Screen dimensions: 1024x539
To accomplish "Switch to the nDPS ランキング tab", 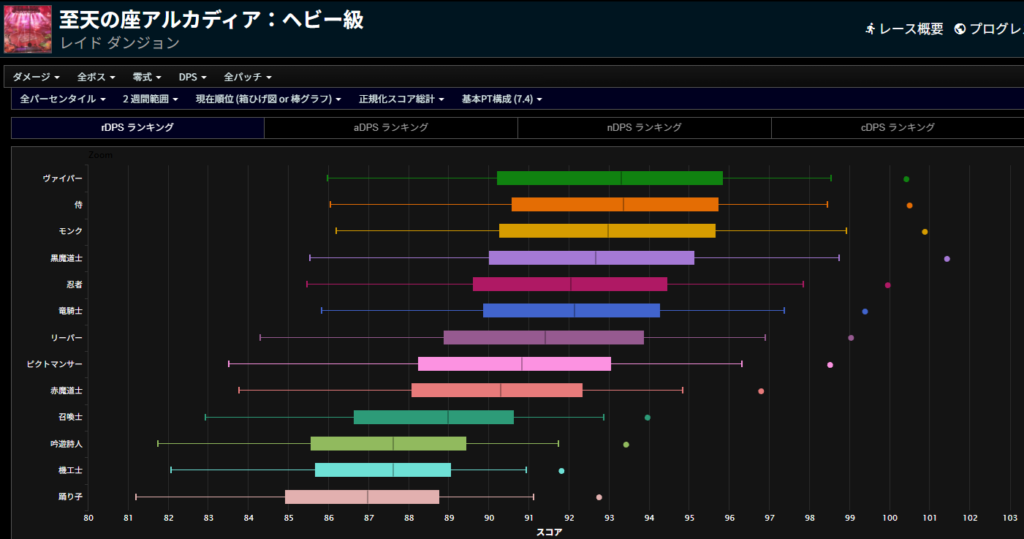I will point(644,128).
